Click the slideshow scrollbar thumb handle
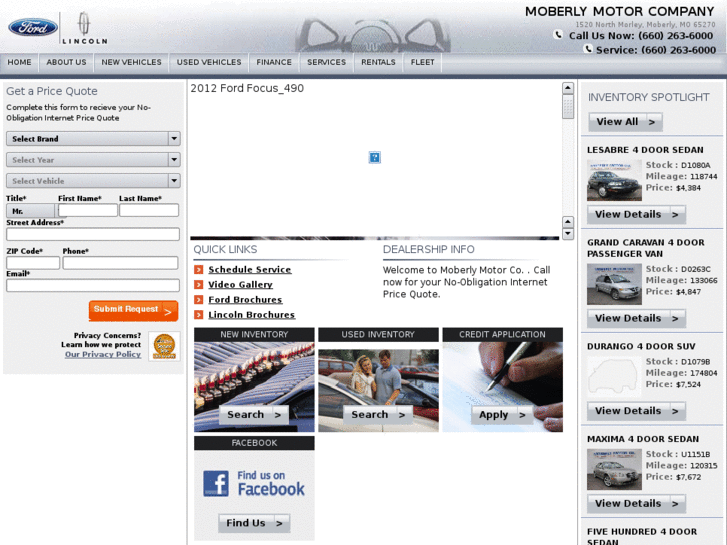 click(568, 107)
